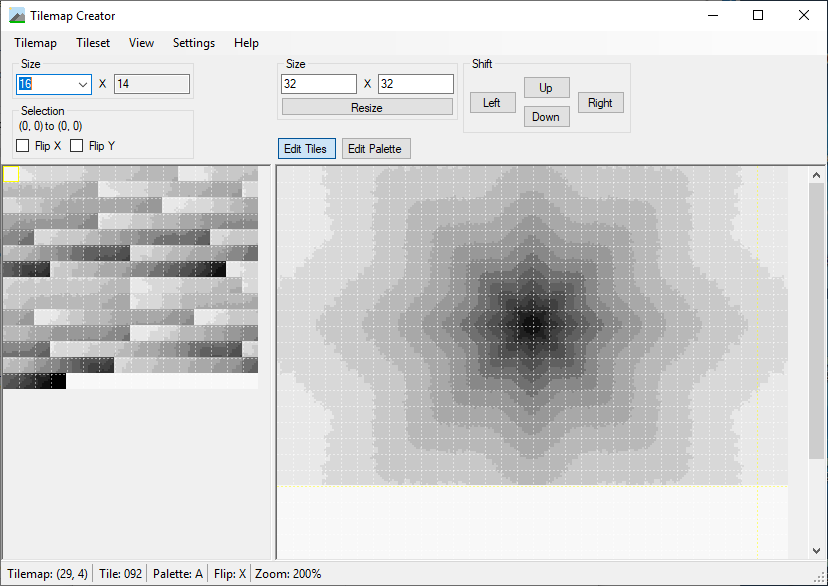Click the tilemap height input field
The height and width of the screenshot is (586, 828).
tap(415, 84)
